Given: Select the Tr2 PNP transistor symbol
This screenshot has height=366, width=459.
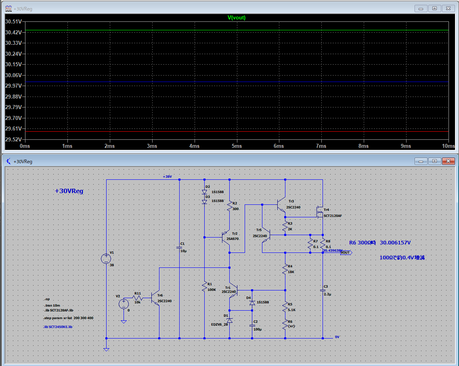Looking at the screenshot, I should pos(226,238).
